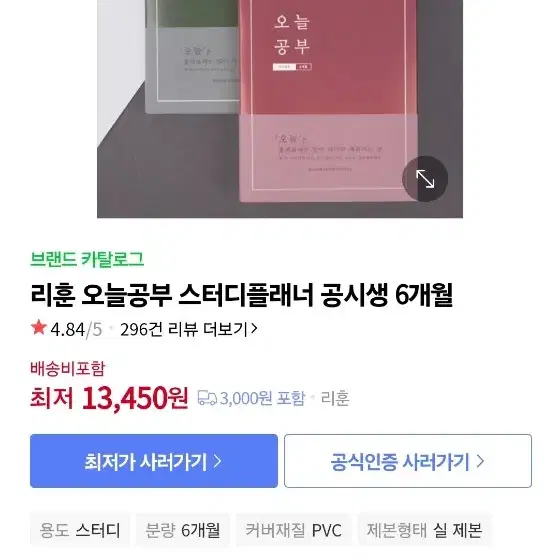559x559 pixels.
Task: Click the arrow on 공식인증 사러가기
Action: [x=480, y=461]
